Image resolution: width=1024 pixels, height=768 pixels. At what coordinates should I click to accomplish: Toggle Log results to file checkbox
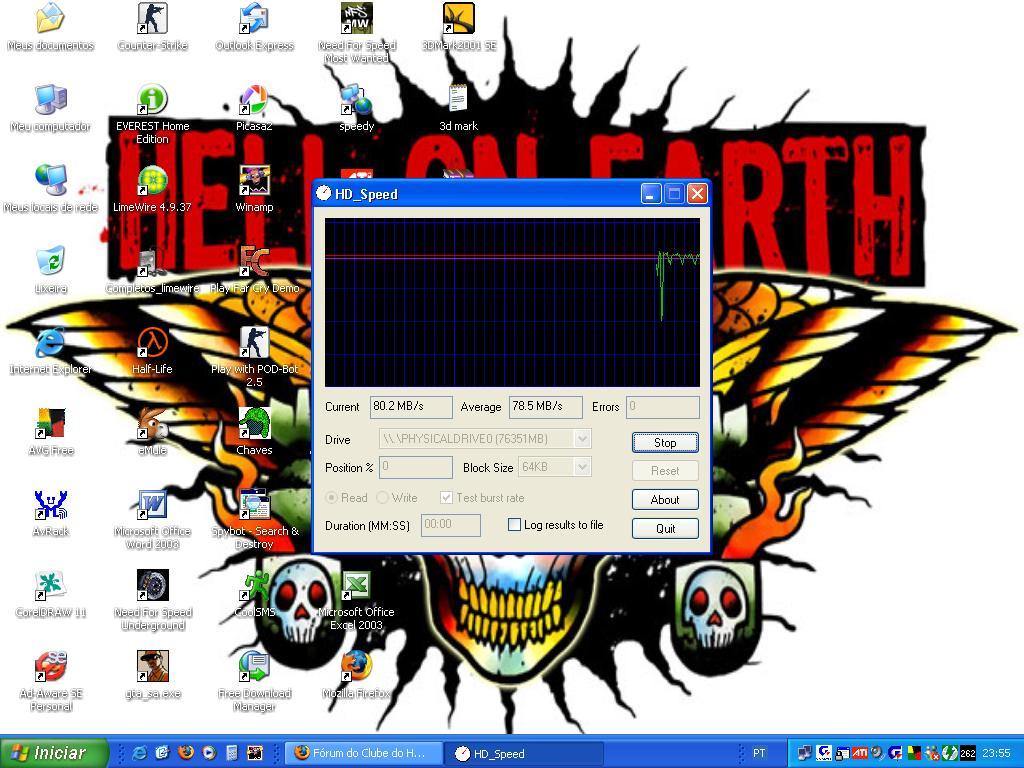(x=514, y=524)
